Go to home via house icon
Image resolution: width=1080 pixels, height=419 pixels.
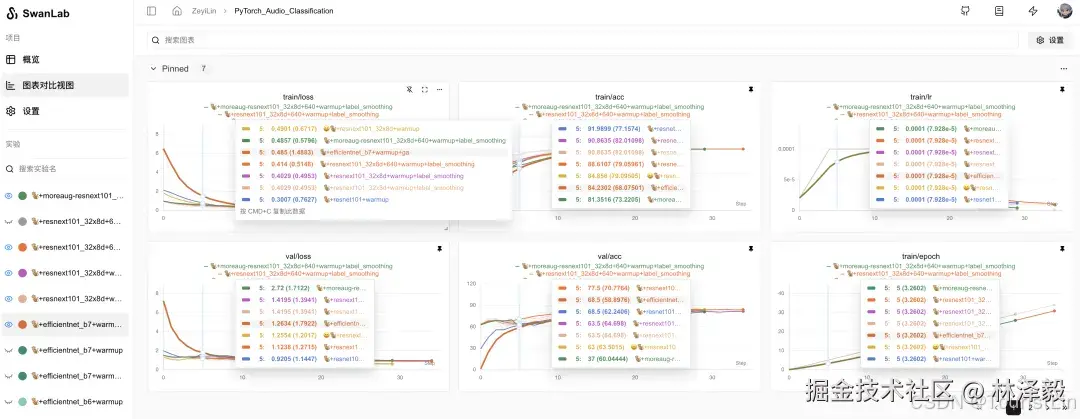177,11
